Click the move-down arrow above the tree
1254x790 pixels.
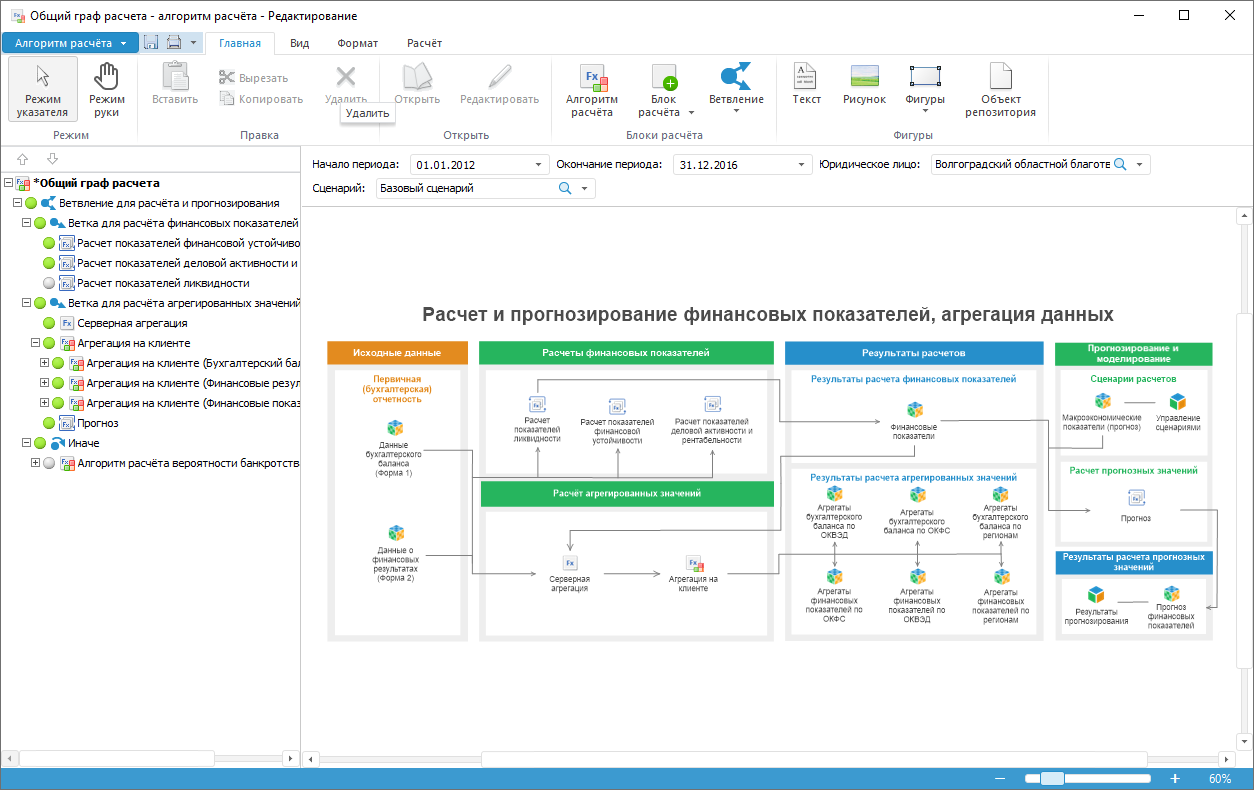click(52, 159)
